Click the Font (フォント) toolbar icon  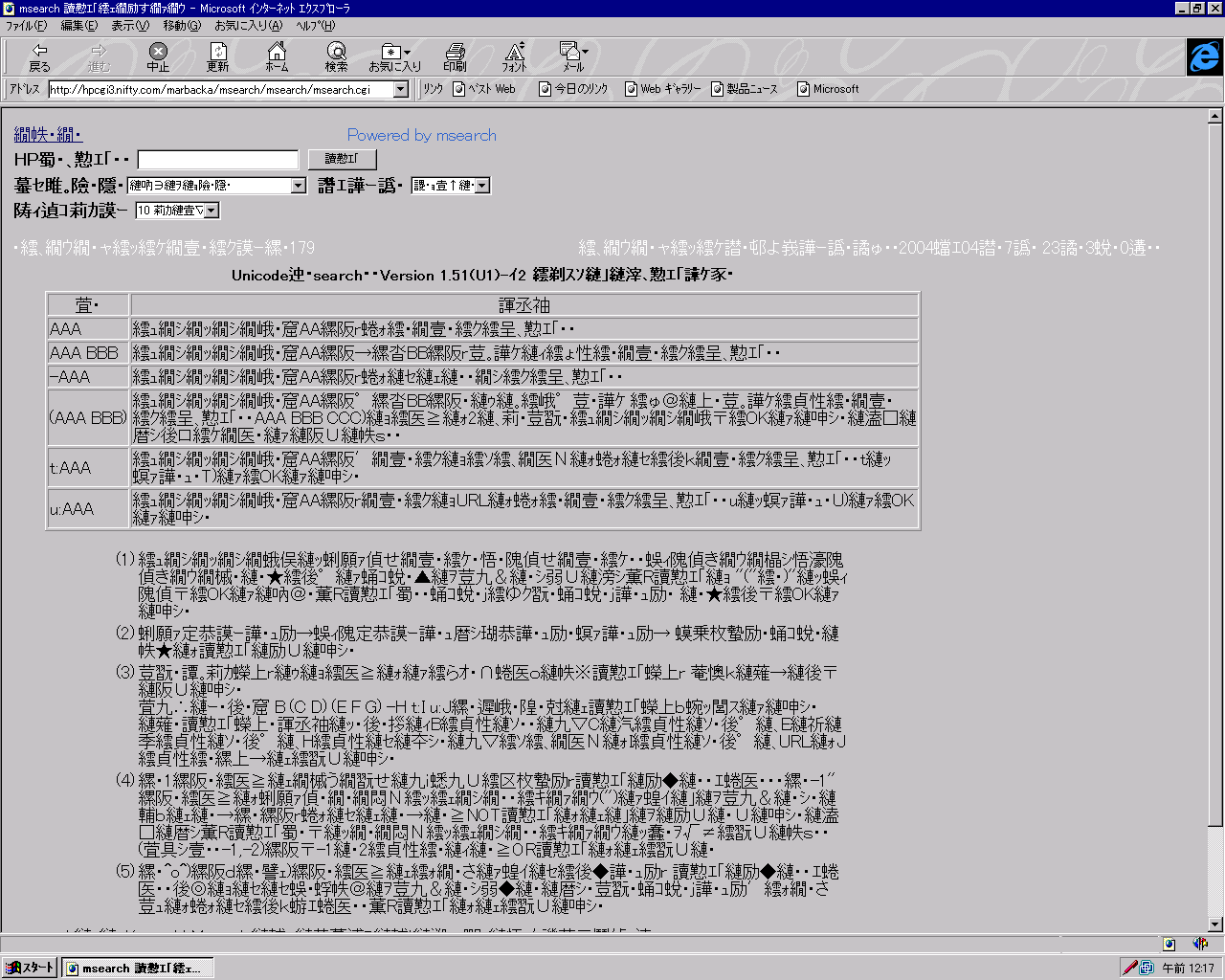coord(514,56)
